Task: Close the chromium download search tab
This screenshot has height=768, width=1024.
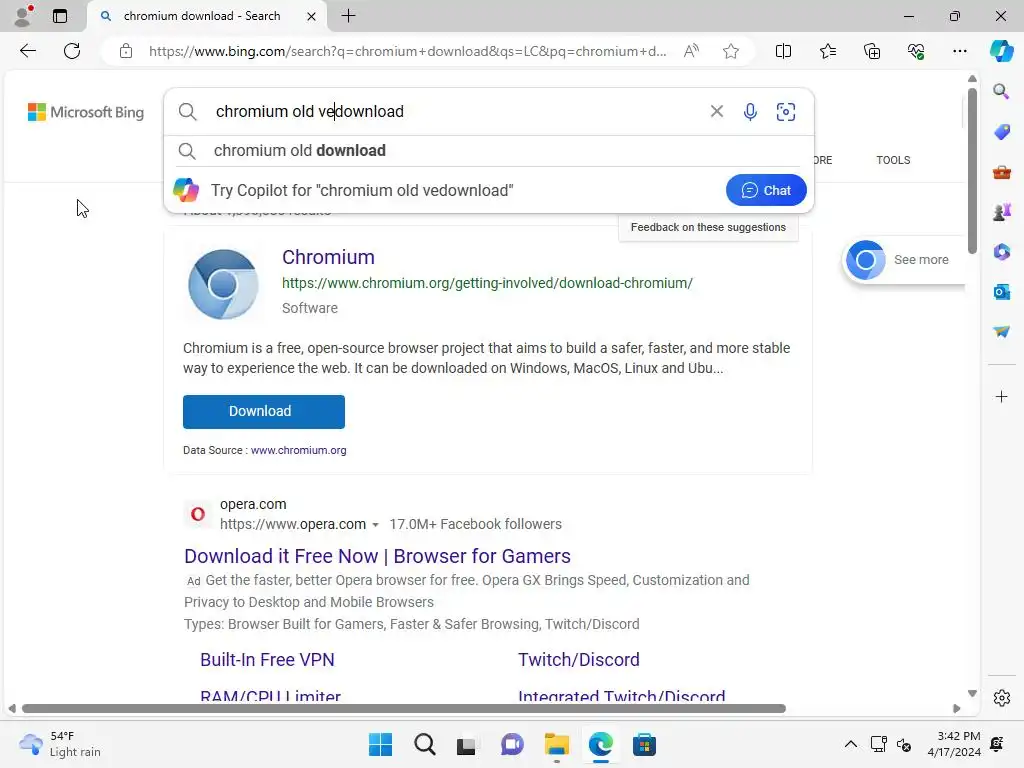Action: tap(312, 16)
